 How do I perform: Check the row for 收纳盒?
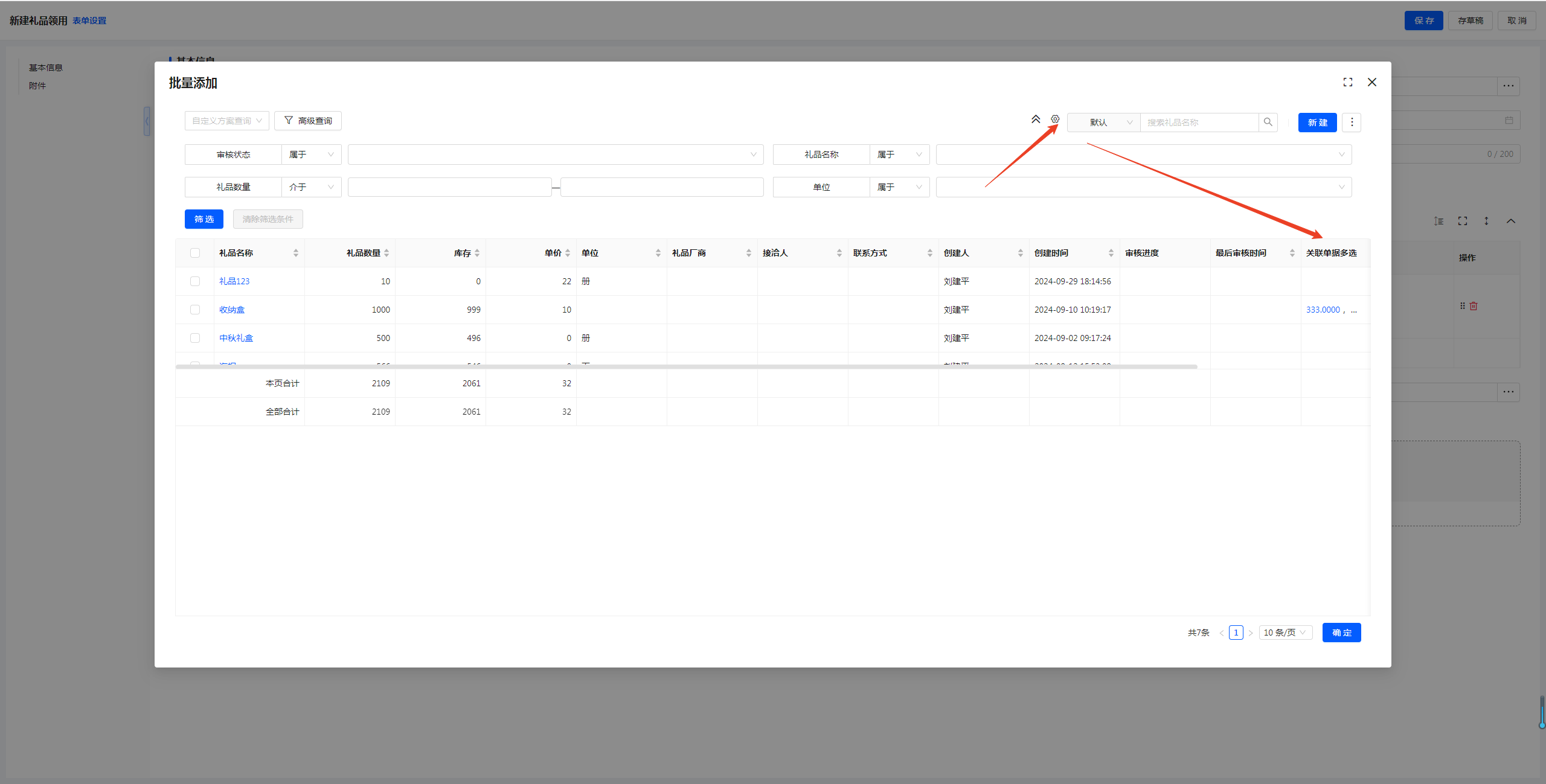point(195,310)
